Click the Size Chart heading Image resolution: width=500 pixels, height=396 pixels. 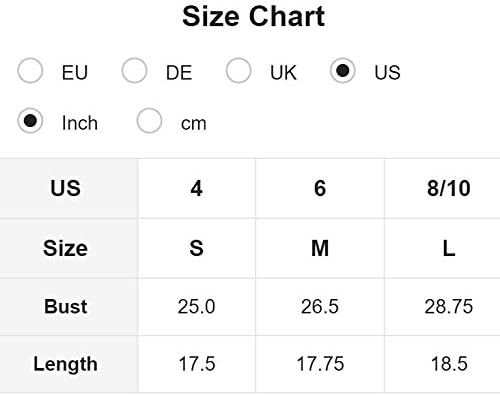coord(254,16)
